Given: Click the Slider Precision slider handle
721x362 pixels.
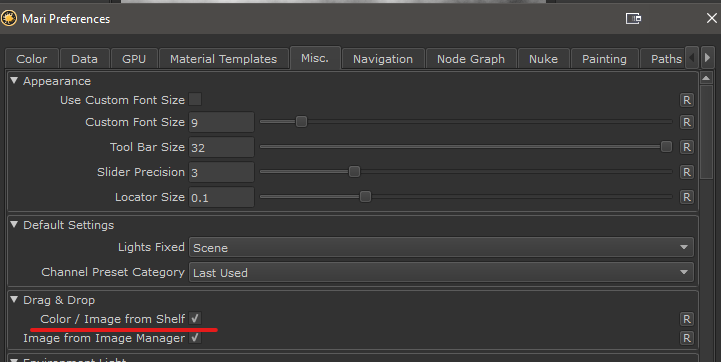Looking at the screenshot, I should pyautogui.click(x=354, y=172).
